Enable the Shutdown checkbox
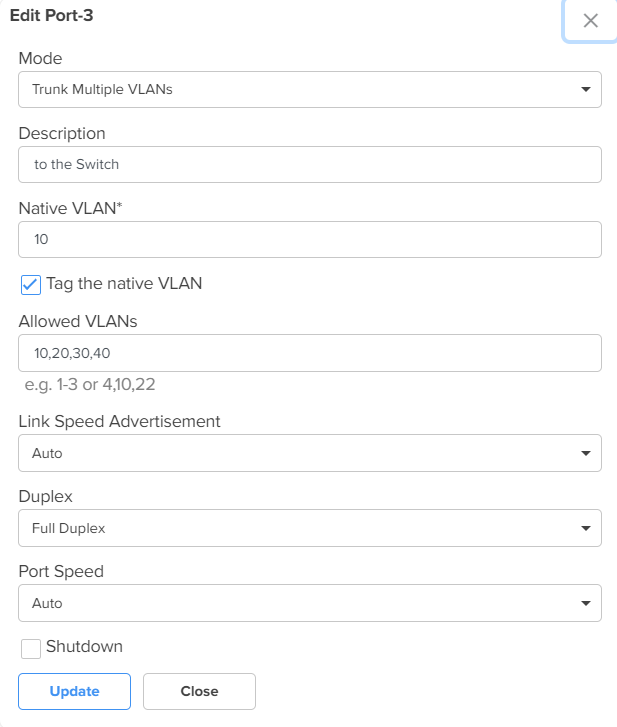Viewport: 617px width, 727px height. coord(31,649)
